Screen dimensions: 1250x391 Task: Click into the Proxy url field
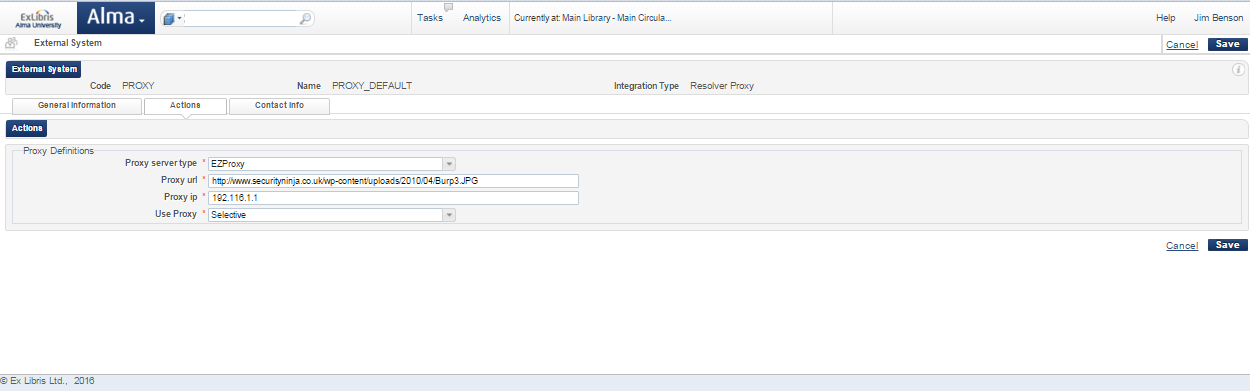pyautogui.click(x=394, y=181)
